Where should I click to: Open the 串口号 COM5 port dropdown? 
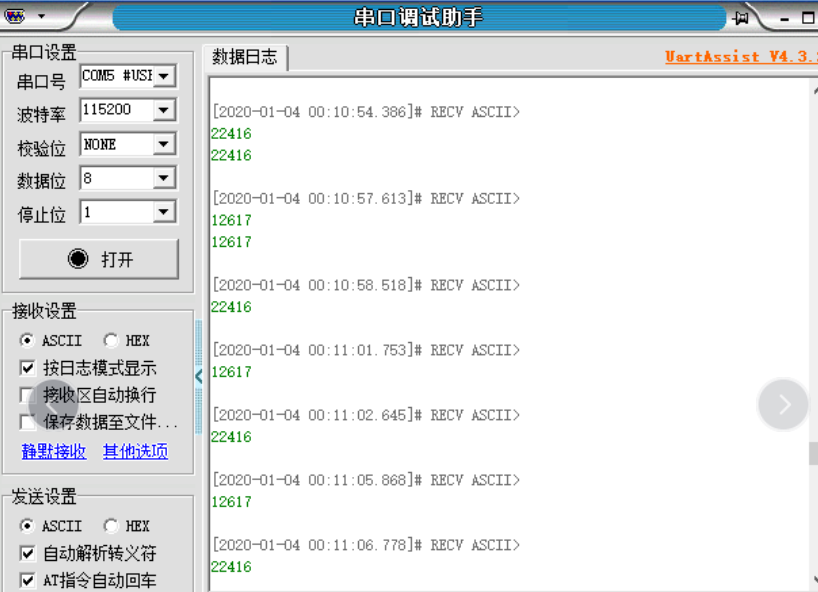163,75
